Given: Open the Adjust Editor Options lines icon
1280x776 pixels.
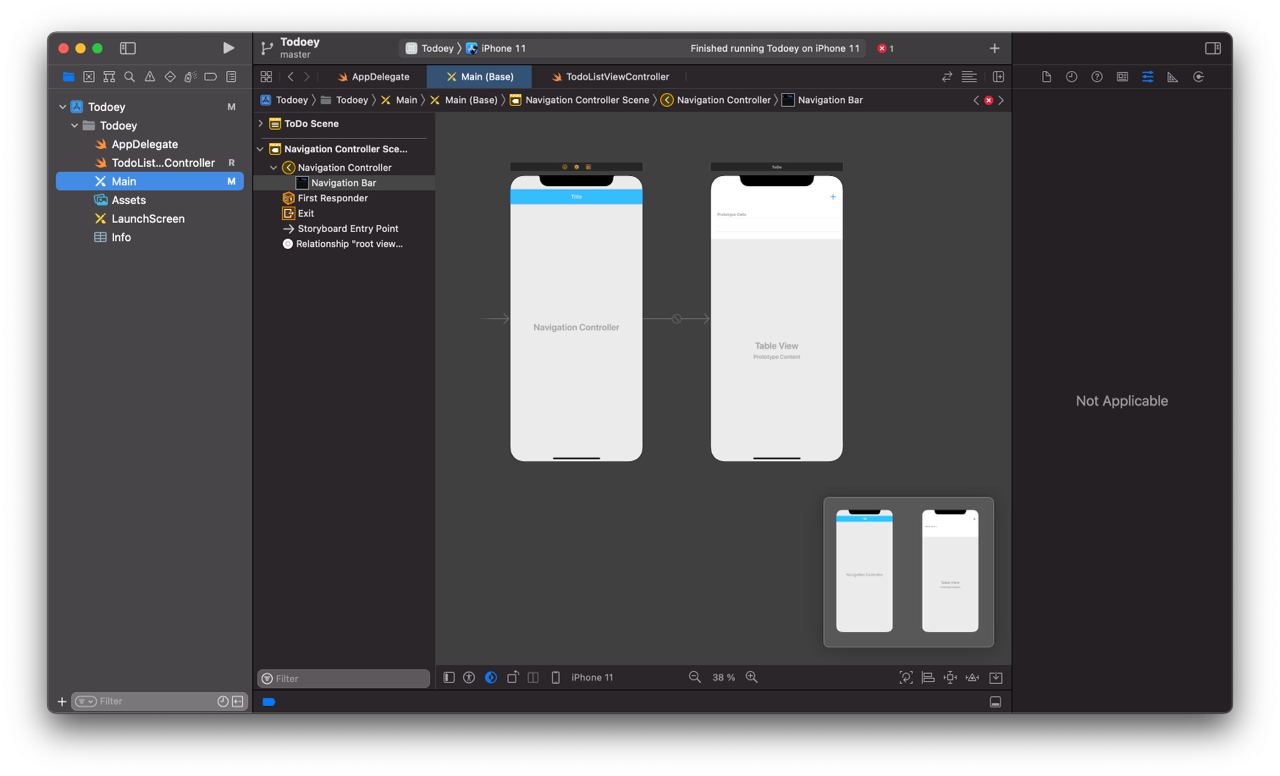Looking at the screenshot, I should 969,76.
